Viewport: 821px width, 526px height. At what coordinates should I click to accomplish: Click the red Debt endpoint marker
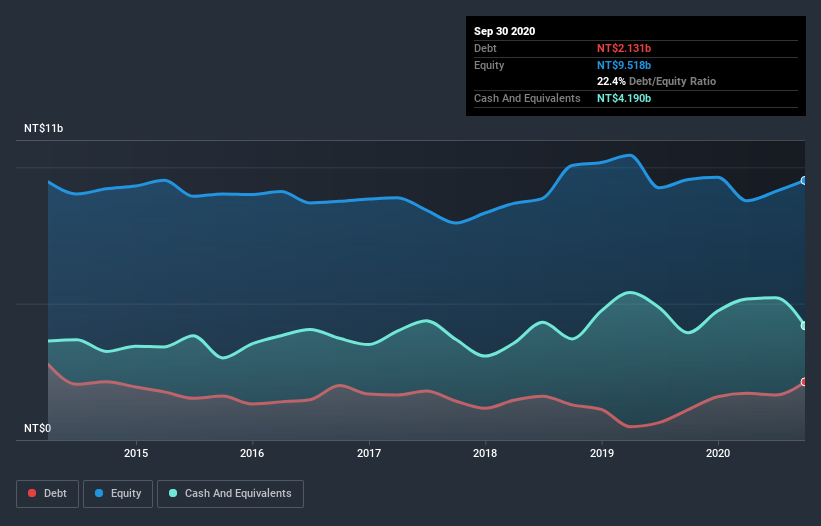[804, 382]
